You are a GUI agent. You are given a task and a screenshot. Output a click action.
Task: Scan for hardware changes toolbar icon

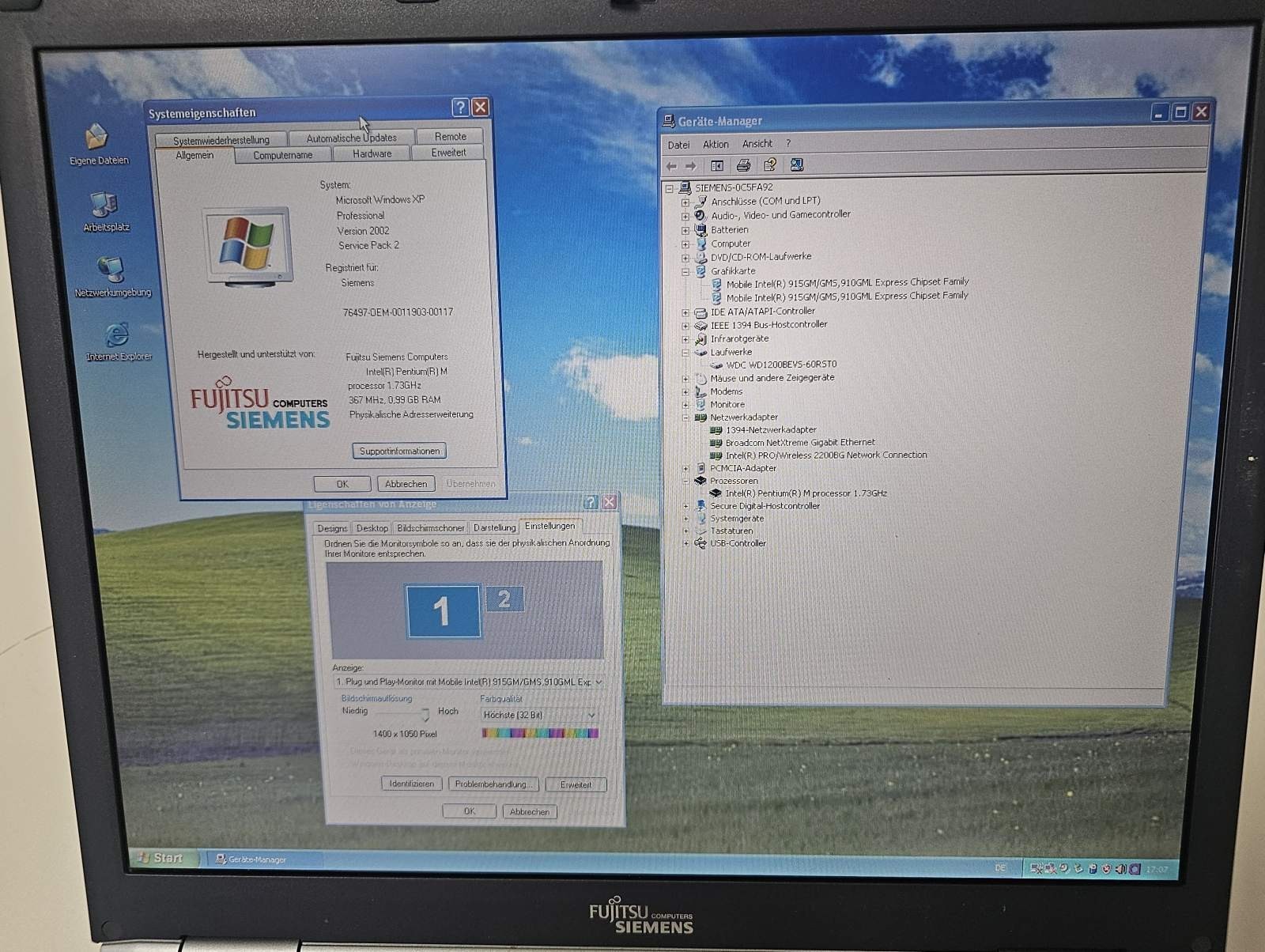[x=796, y=164]
